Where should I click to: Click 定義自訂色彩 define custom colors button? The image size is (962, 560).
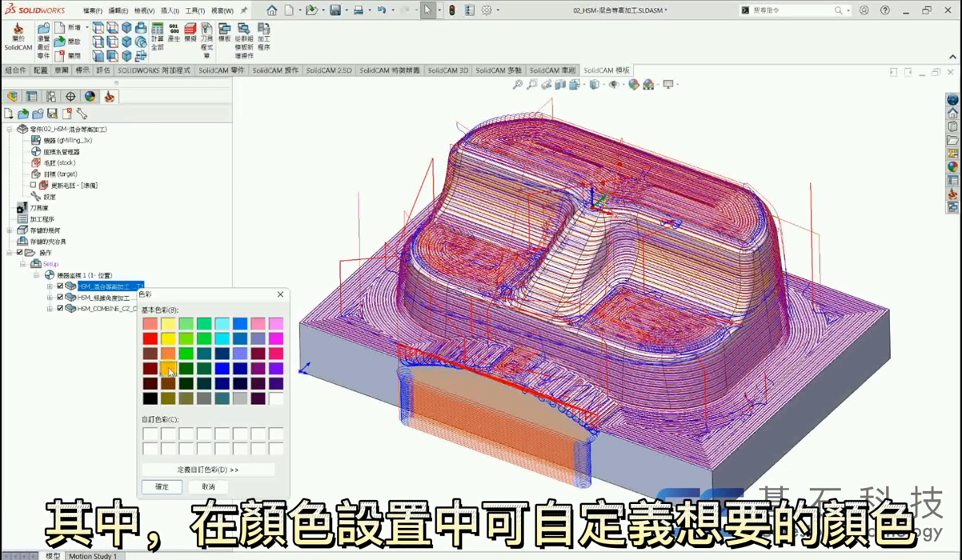tap(208, 469)
